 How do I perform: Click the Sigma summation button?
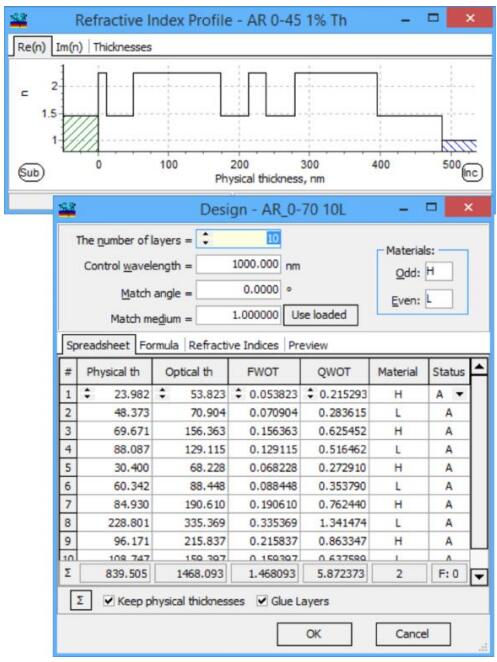tap(80, 600)
